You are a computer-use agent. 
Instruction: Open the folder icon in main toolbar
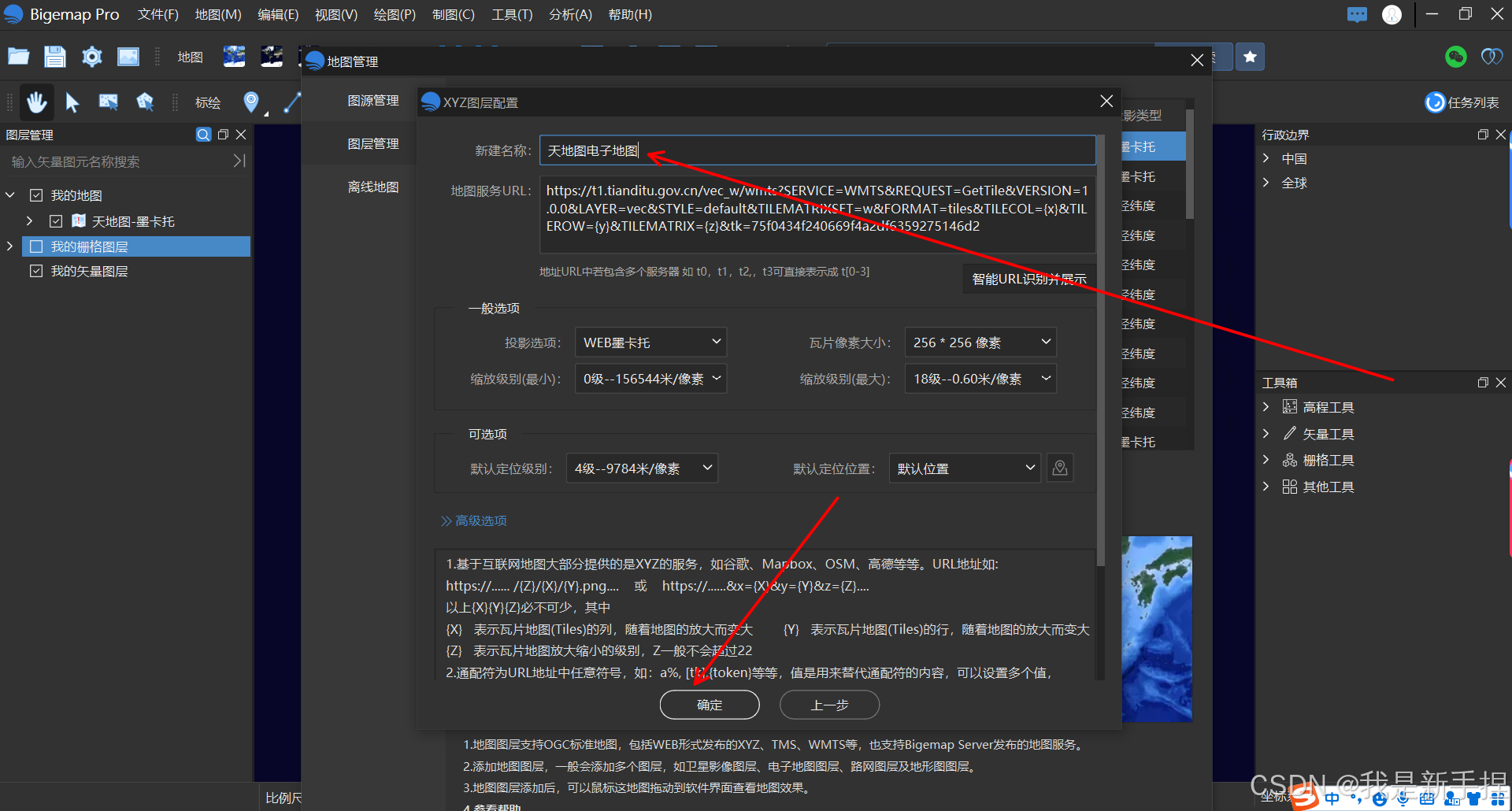point(19,56)
